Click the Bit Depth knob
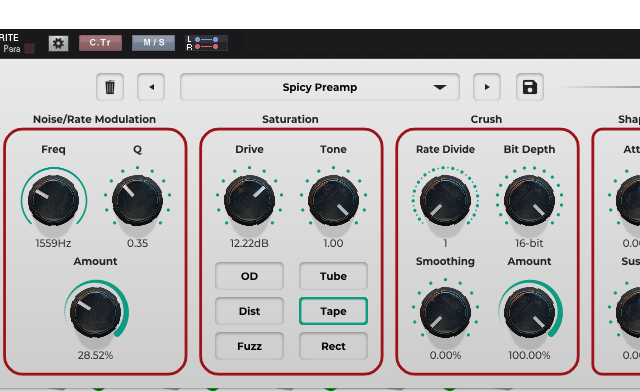The height and width of the screenshot is (392, 640). pyautogui.click(x=529, y=200)
